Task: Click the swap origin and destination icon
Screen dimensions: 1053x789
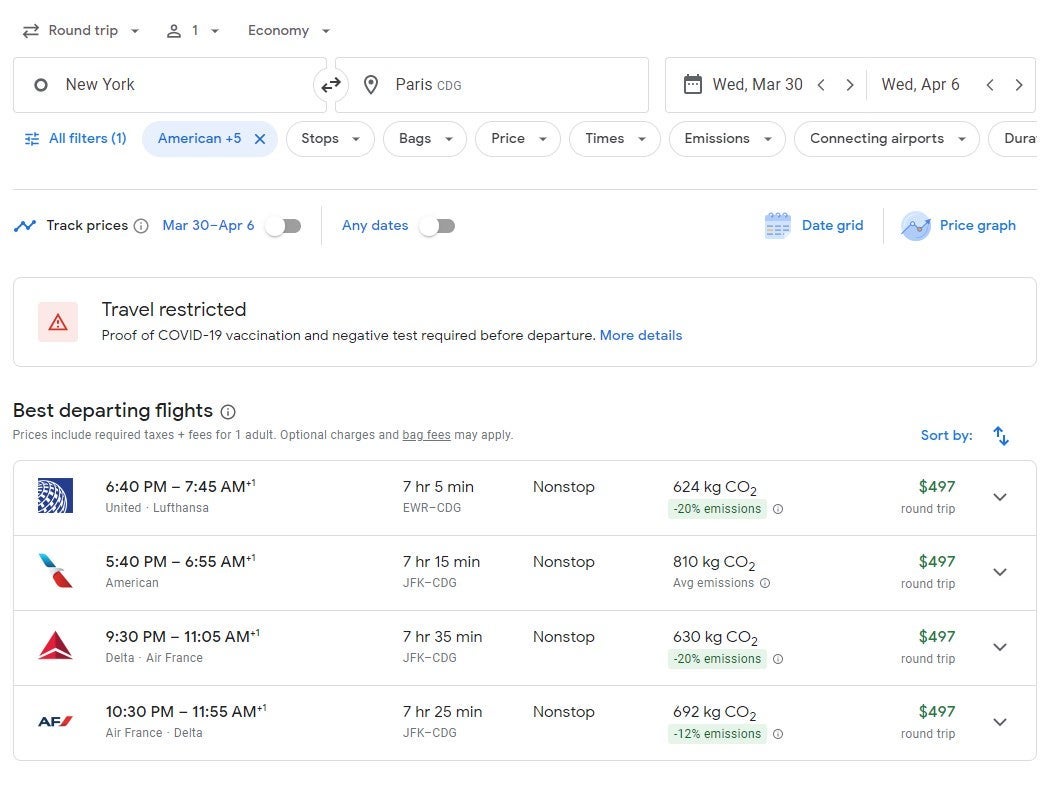Action: (x=330, y=85)
